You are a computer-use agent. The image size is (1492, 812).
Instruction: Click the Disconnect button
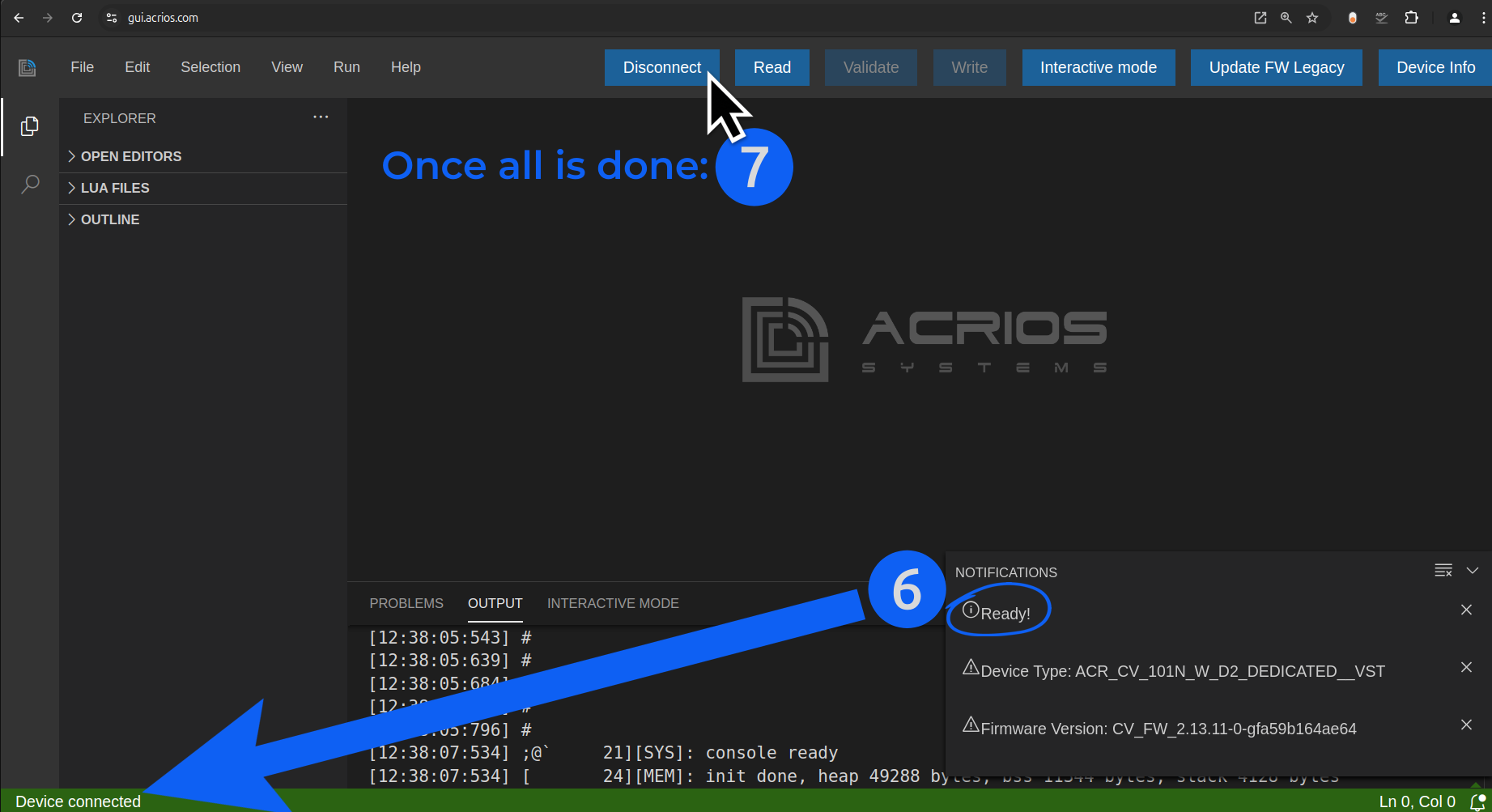coord(661,67)
